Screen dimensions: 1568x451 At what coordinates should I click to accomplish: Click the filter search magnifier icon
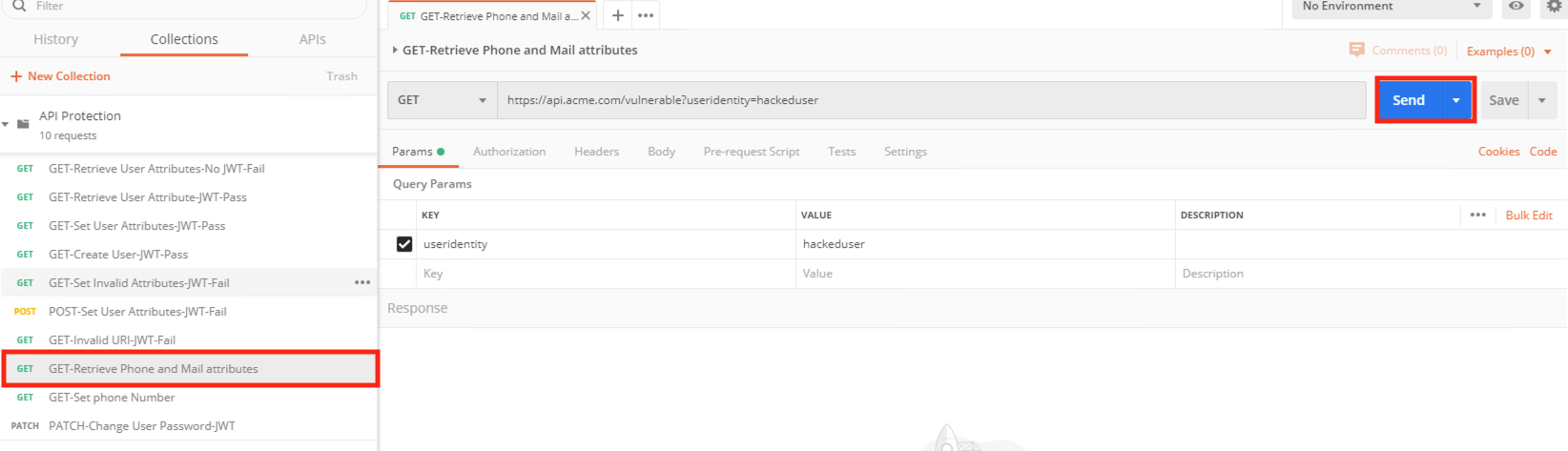19,6
